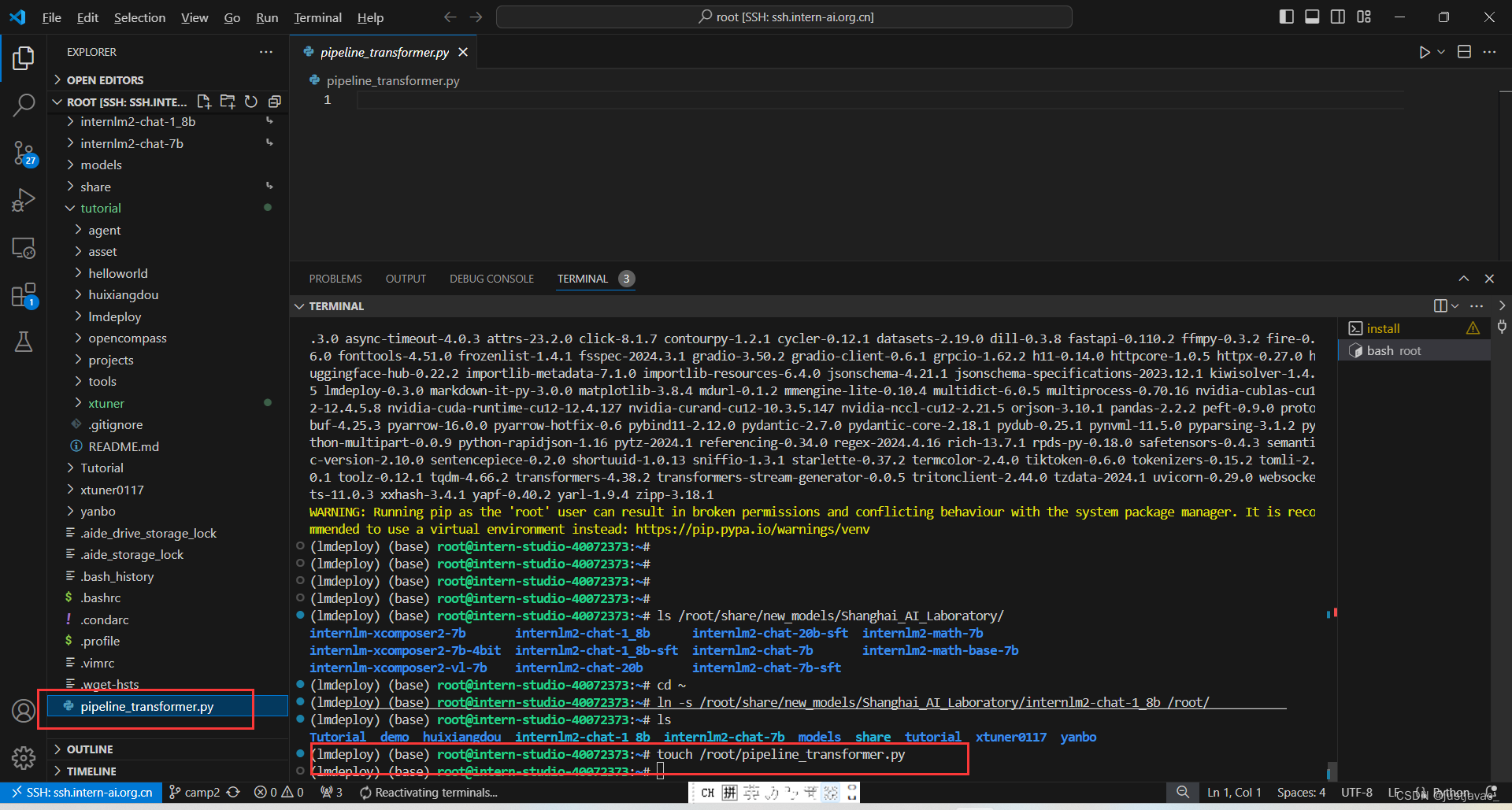Toggle the primary side bar

pyautogui.click(x=1286, y=16)
